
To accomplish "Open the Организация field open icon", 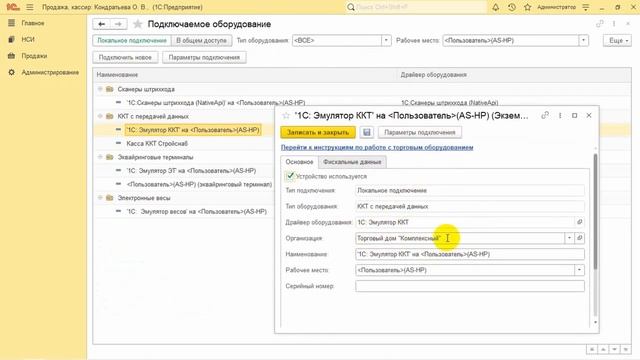I will pyautogui.click(x=580, y=238).
